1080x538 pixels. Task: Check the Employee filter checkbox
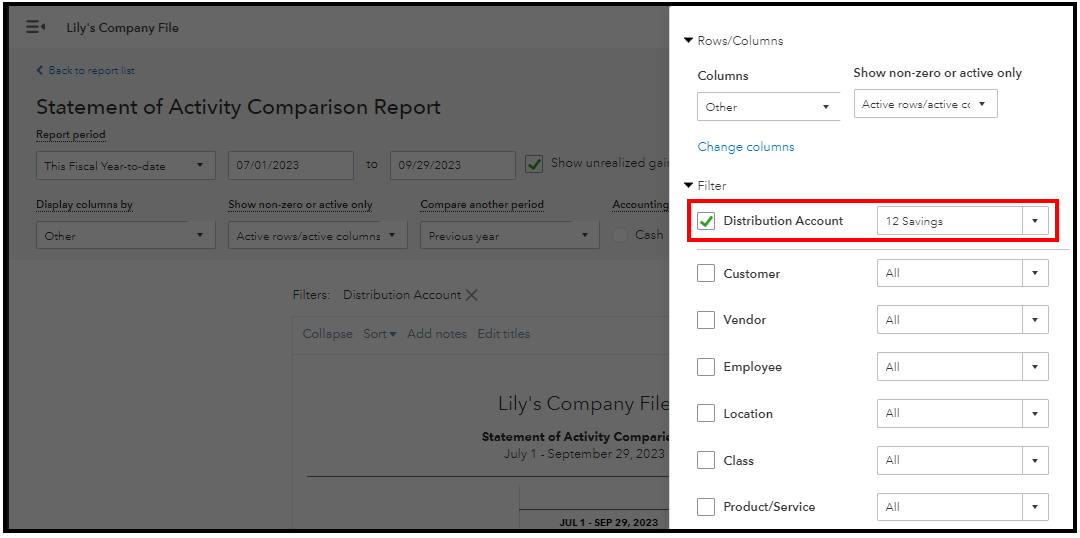point(707,367)
